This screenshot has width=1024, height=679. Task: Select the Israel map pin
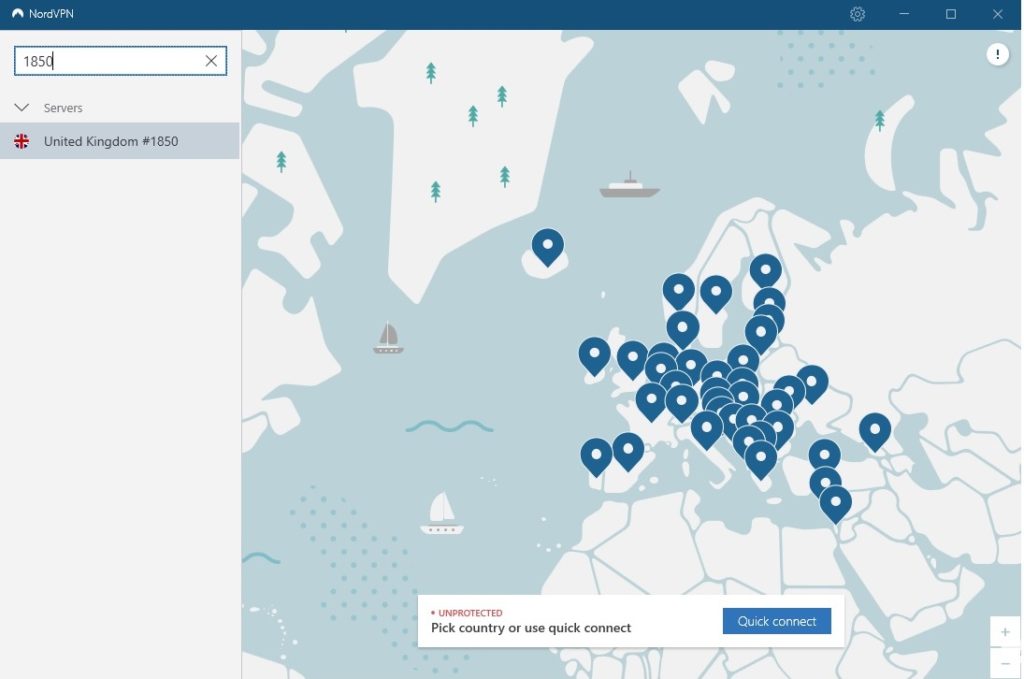tap(835, 503)
